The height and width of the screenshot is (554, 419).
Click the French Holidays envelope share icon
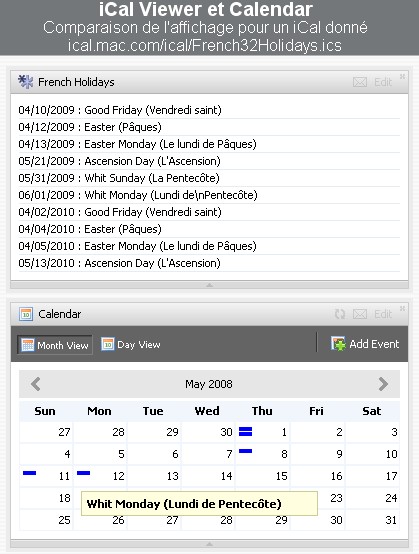point(360,82)
